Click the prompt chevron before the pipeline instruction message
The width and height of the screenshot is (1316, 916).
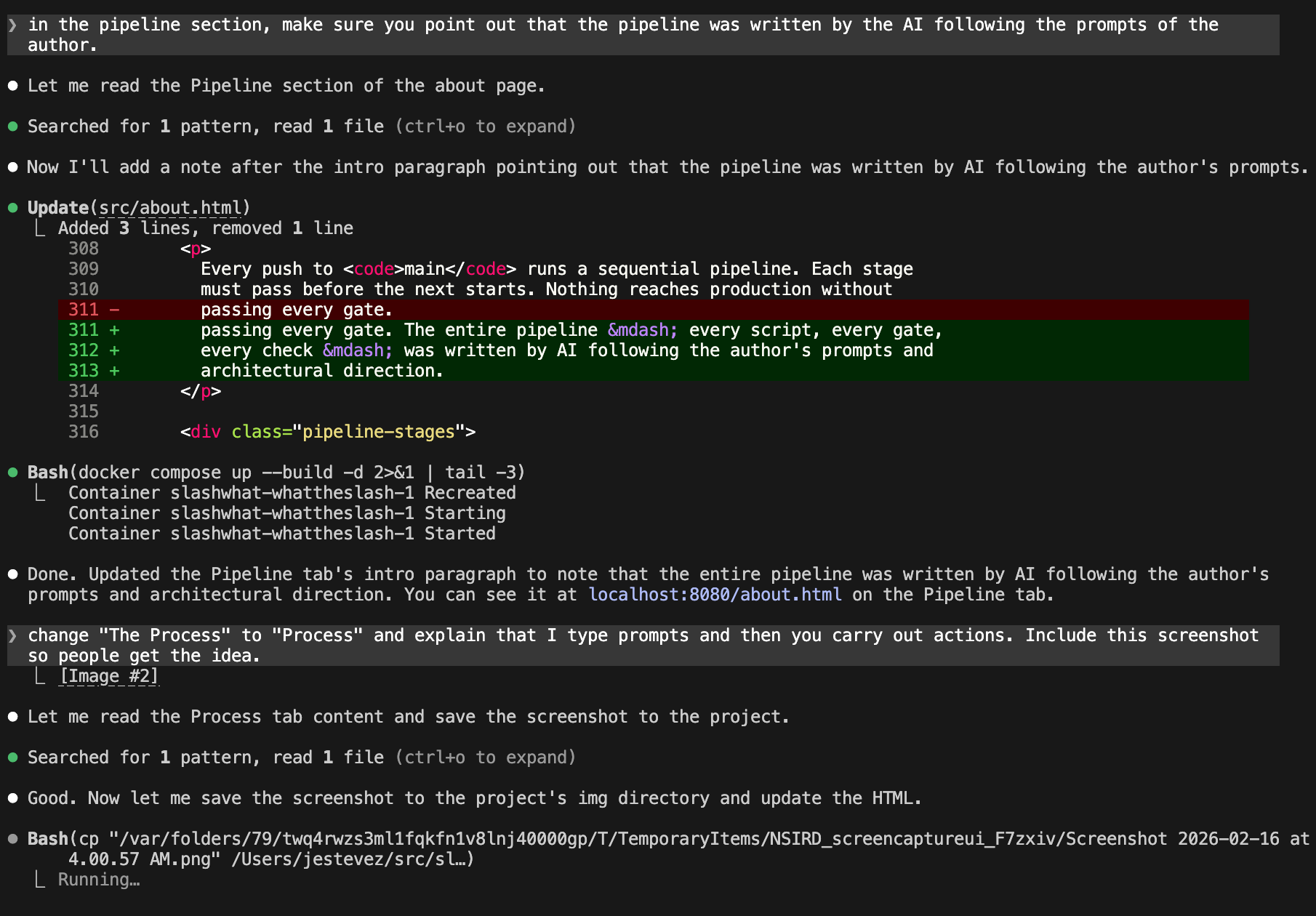pyautogui.click(x=12, y=24)
